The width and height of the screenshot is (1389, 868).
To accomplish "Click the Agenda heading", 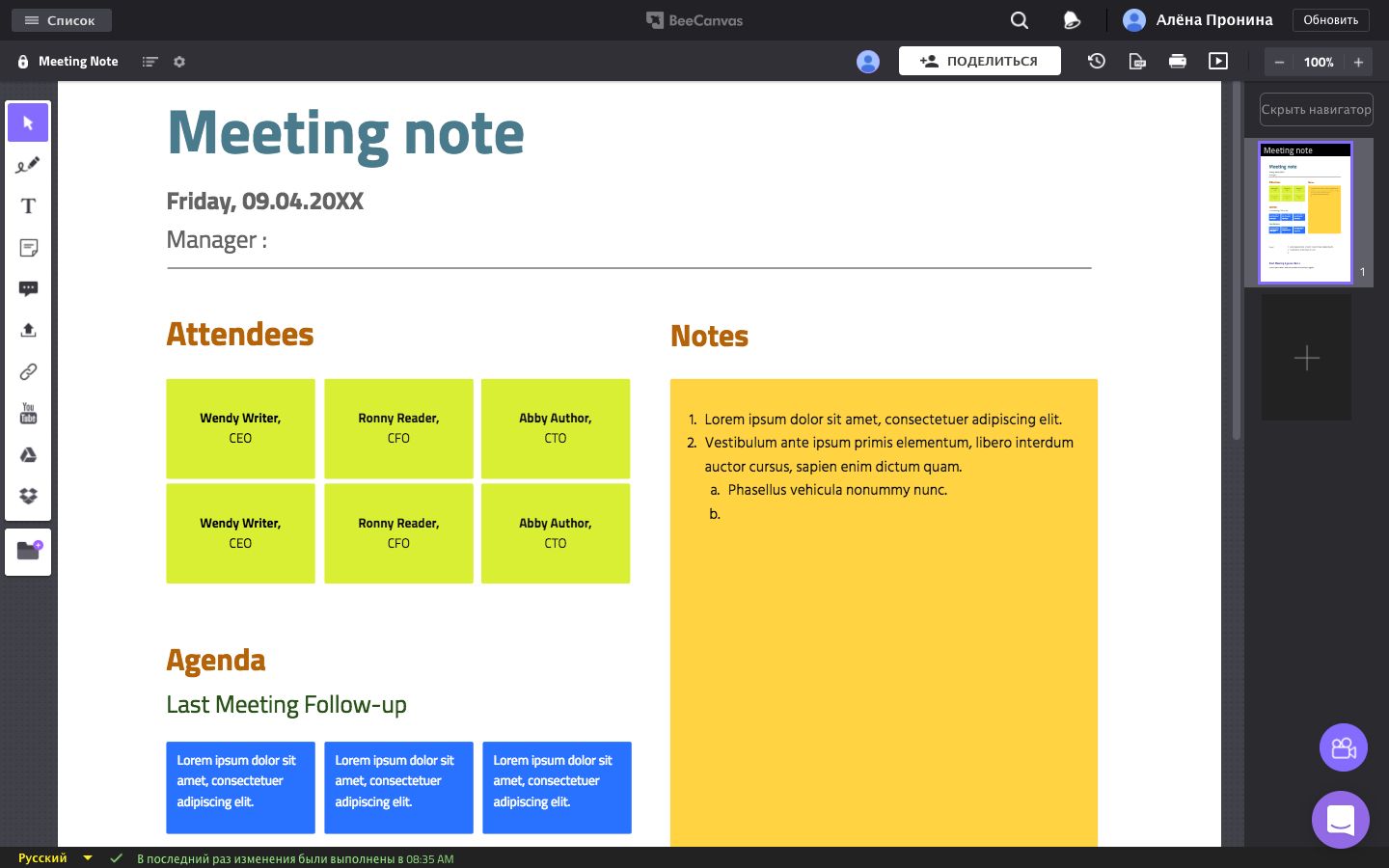I will (x=216, y=661).
